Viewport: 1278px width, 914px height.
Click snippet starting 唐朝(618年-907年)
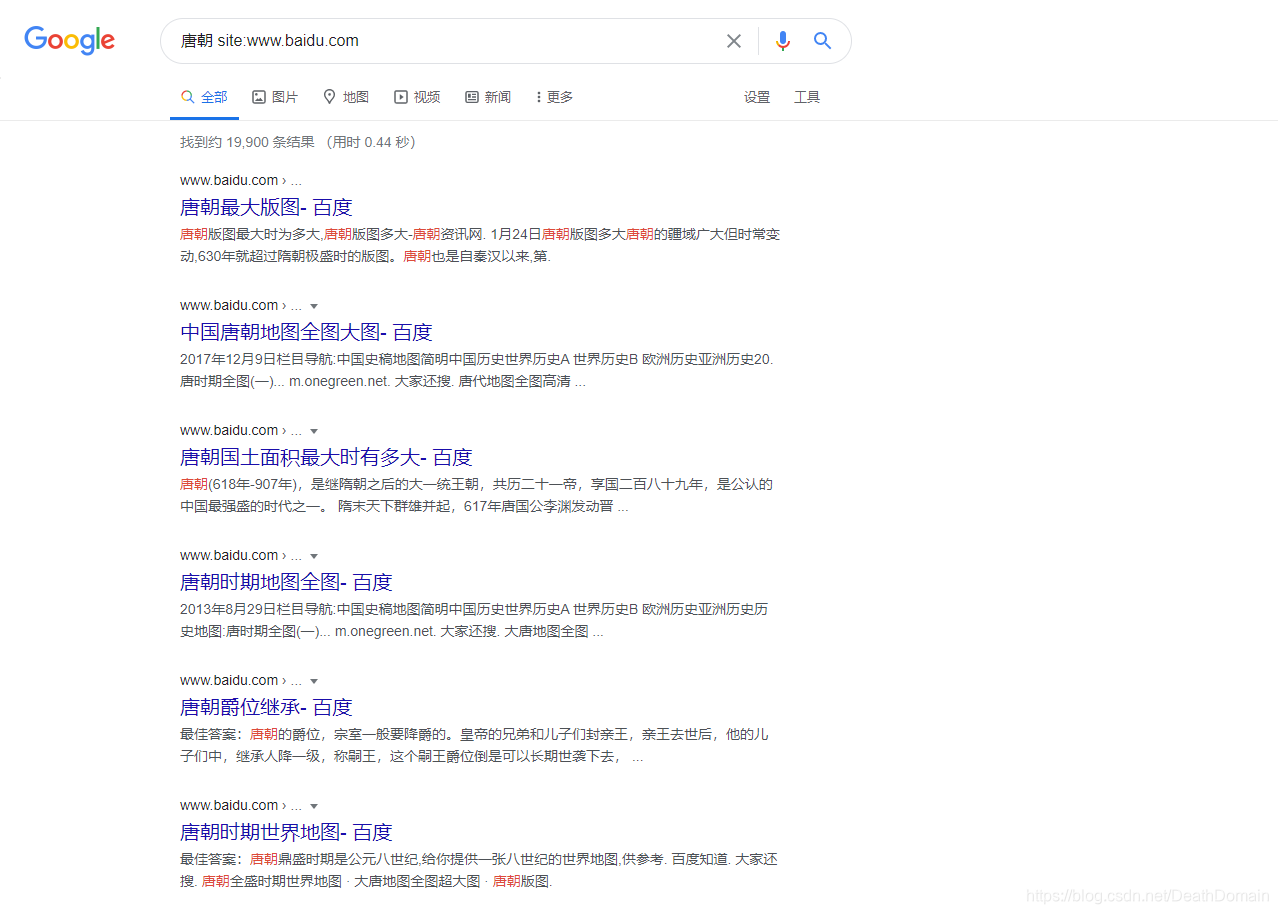pos(476,495)
